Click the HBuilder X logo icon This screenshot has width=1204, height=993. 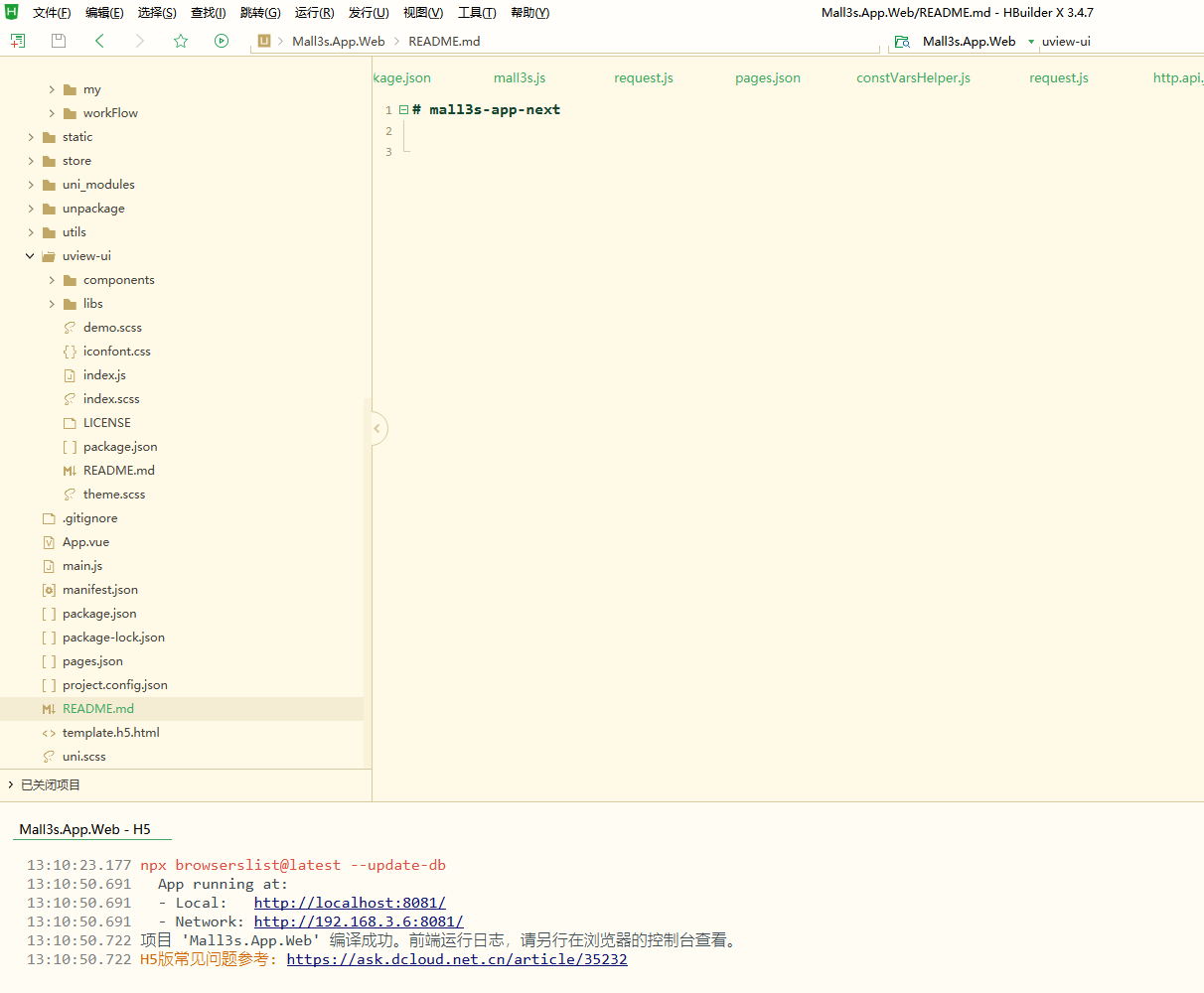tap(12, 12)
